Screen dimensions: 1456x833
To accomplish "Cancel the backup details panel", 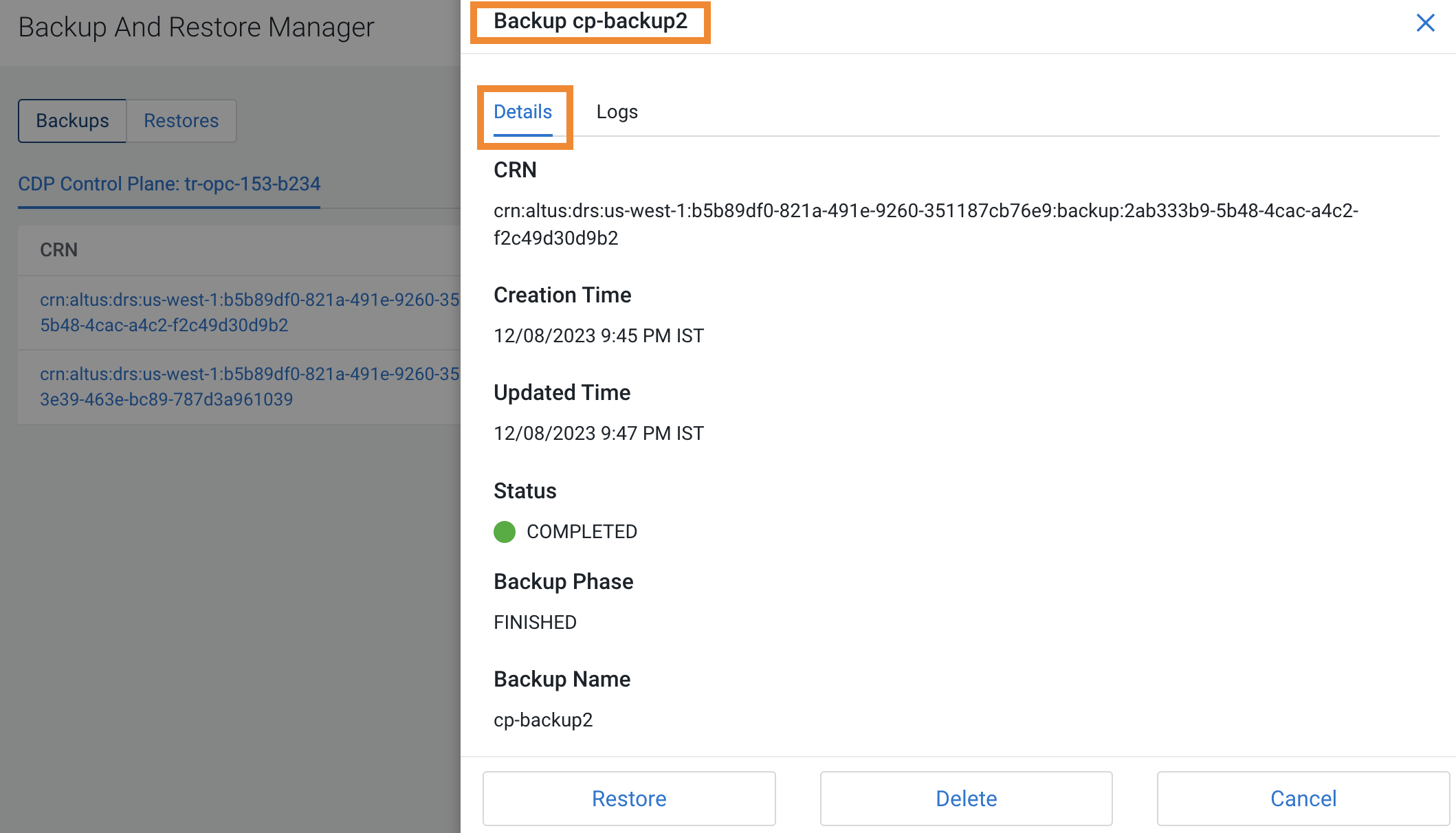I will 1302,798.
